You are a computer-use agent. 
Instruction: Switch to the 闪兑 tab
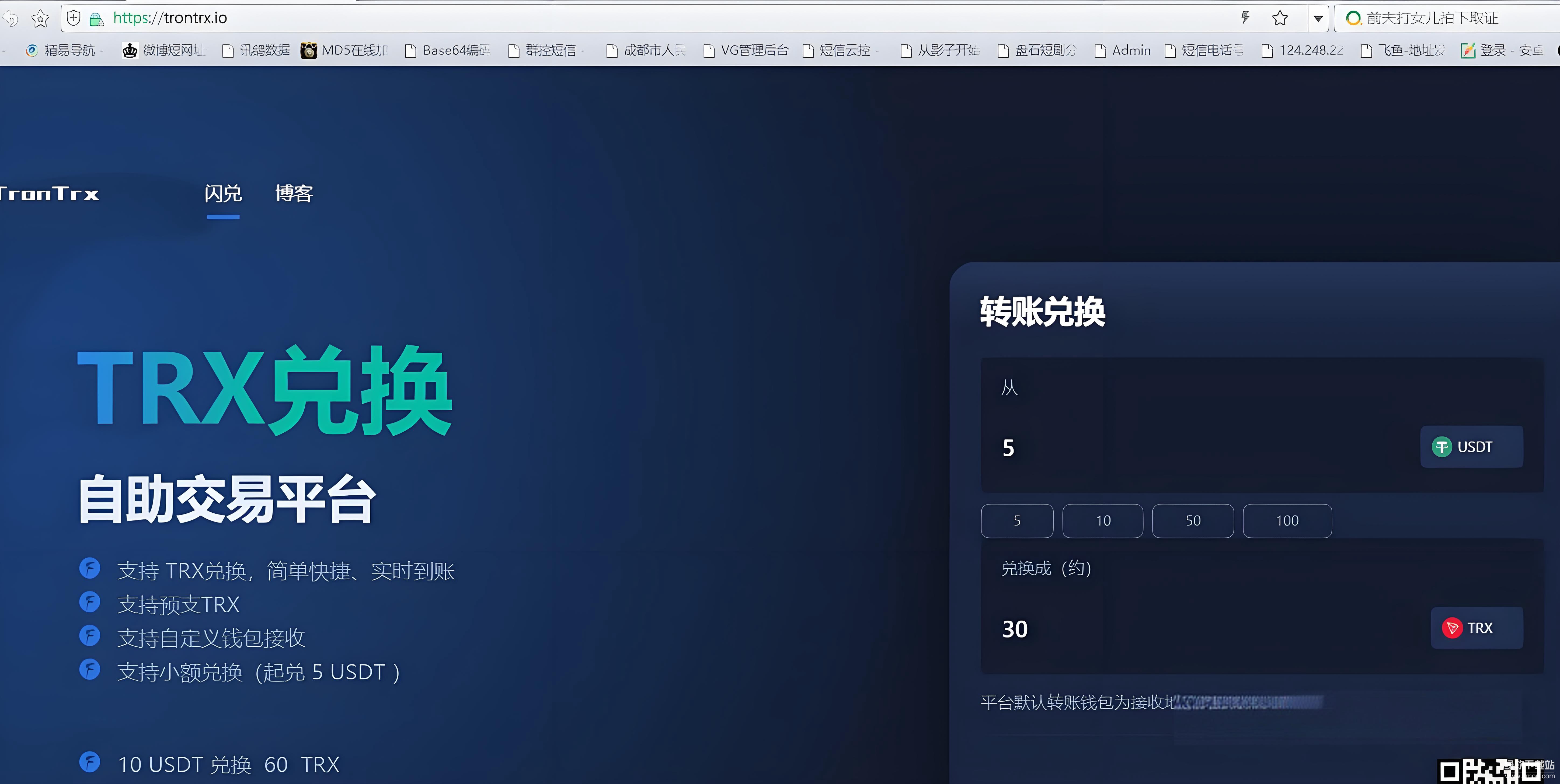tap(223, 194)
